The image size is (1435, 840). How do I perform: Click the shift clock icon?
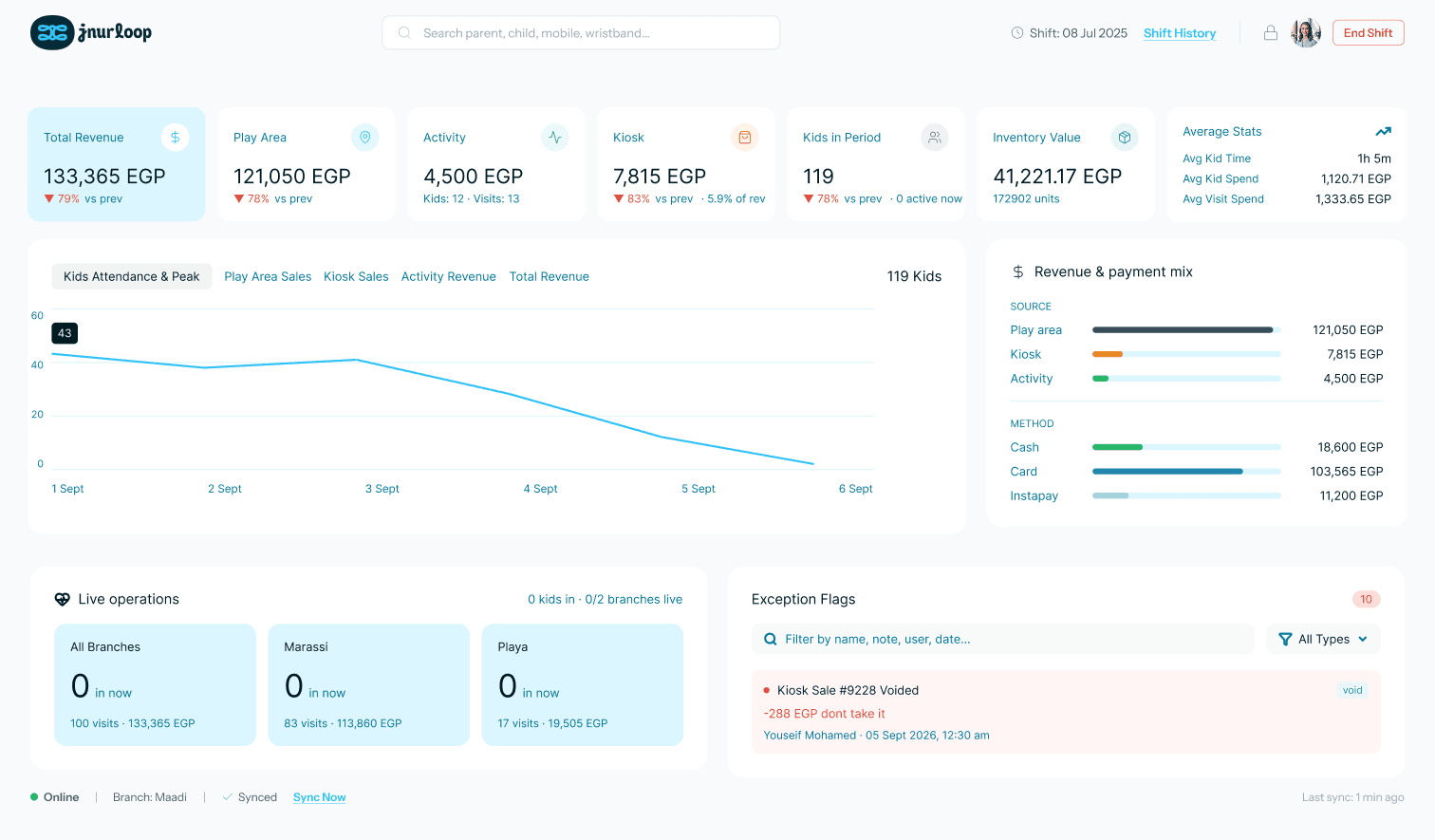[x=1017, y=33]
